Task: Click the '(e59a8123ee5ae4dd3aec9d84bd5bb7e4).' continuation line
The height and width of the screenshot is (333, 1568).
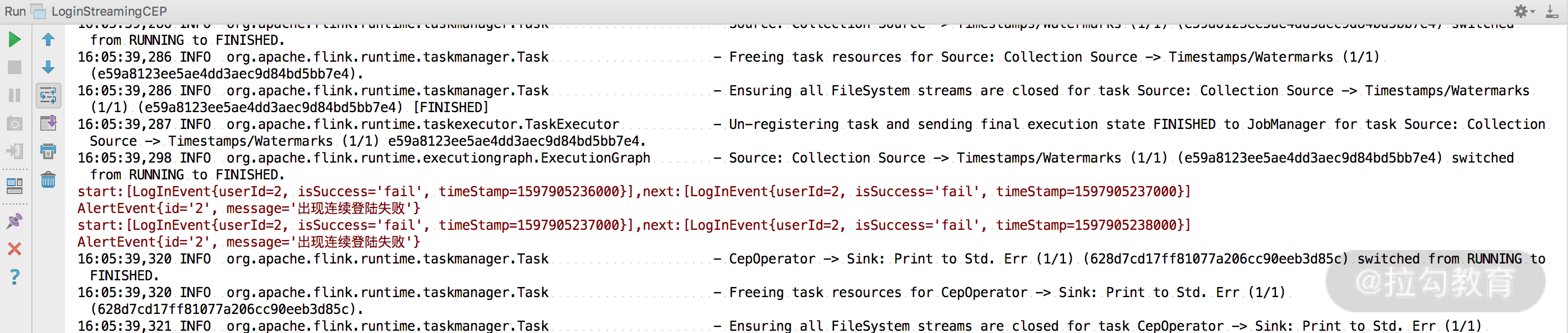Action: (x=227, y=73)
